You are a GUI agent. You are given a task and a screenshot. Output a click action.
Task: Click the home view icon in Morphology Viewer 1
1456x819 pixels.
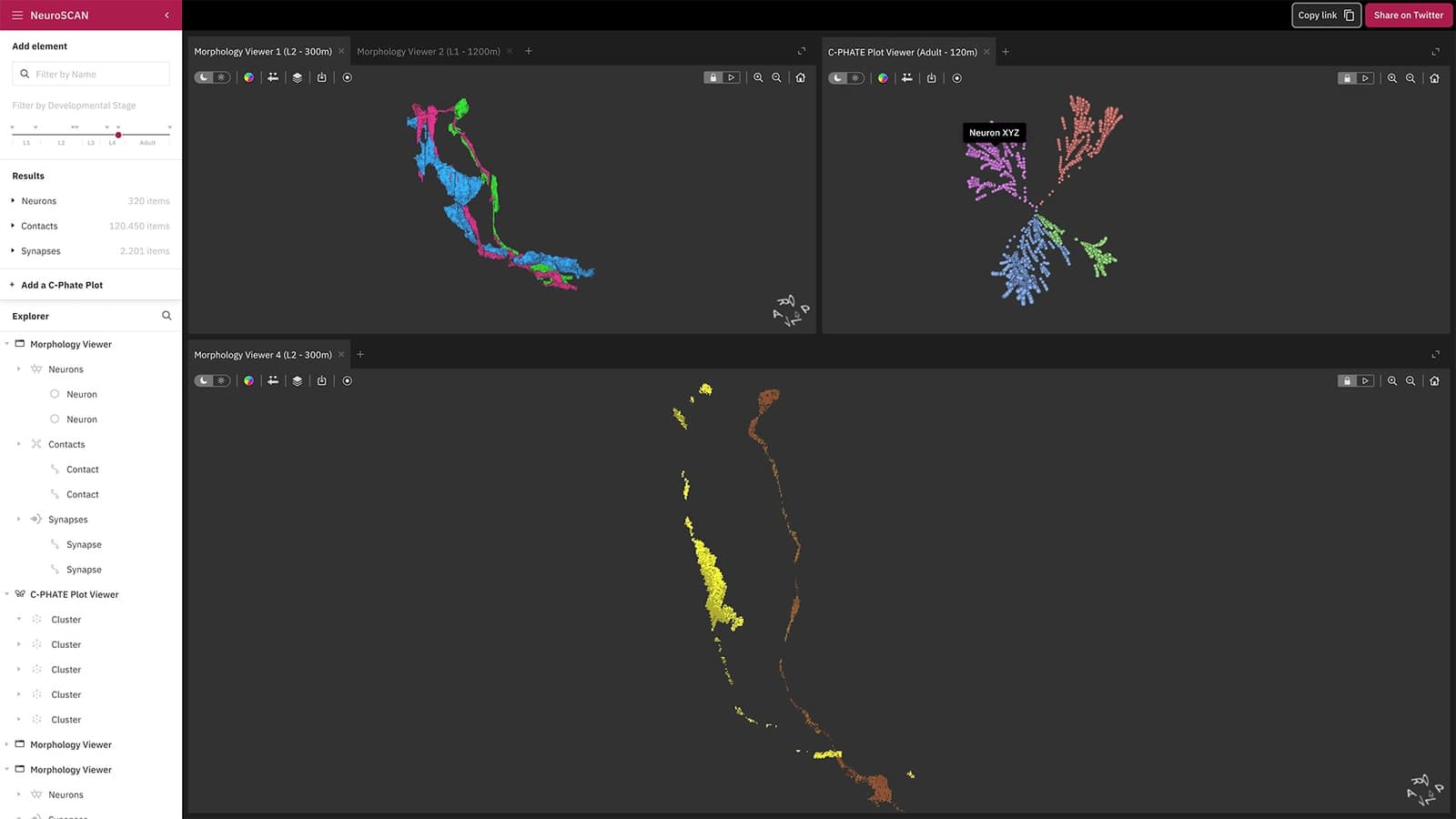tap(800, 77)
